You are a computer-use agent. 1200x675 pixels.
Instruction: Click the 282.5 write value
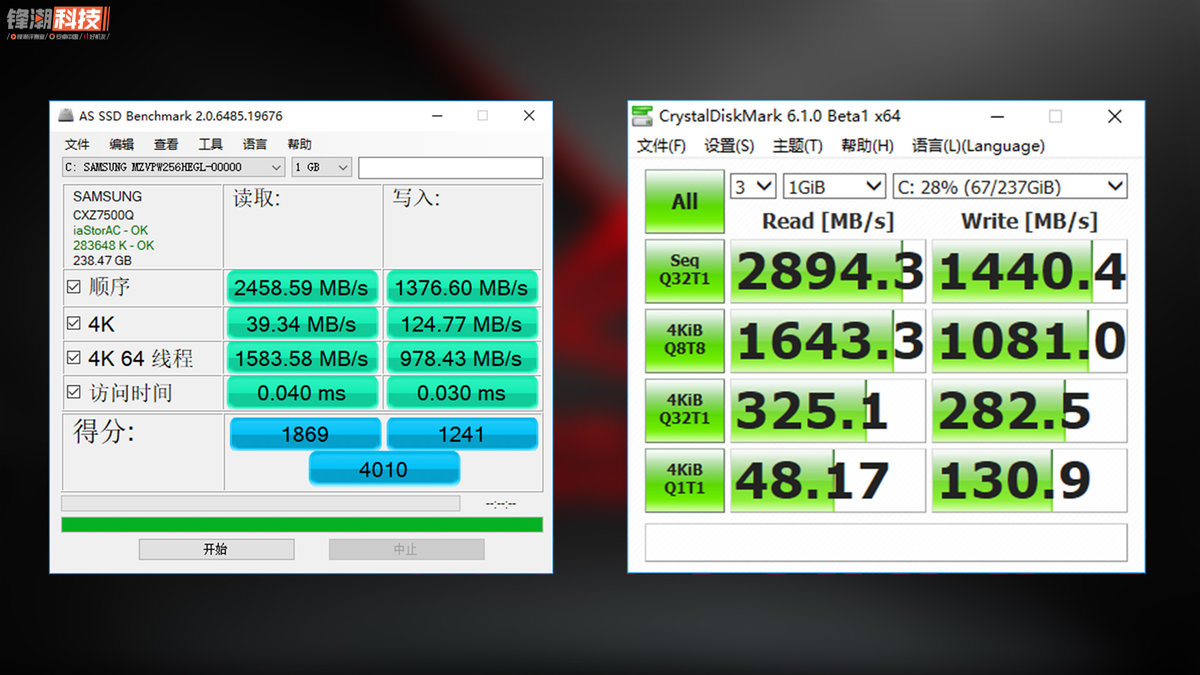(1030, 411)
